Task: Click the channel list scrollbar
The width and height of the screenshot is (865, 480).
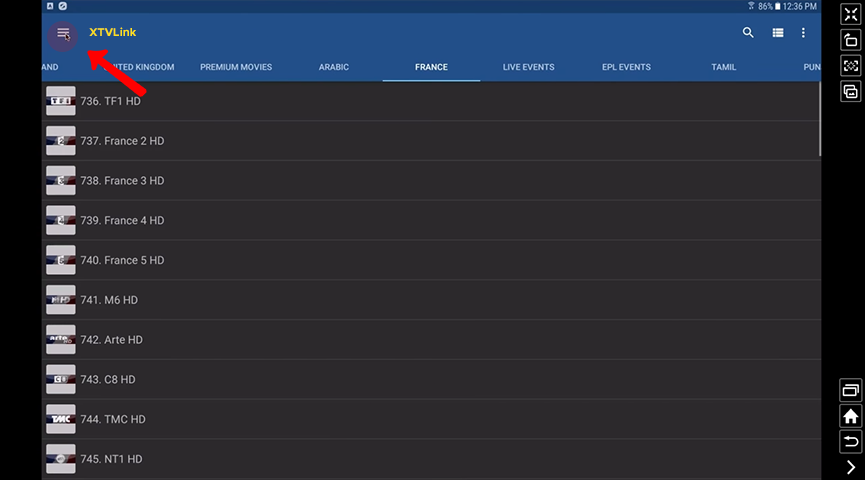Action: click(820, 119)
